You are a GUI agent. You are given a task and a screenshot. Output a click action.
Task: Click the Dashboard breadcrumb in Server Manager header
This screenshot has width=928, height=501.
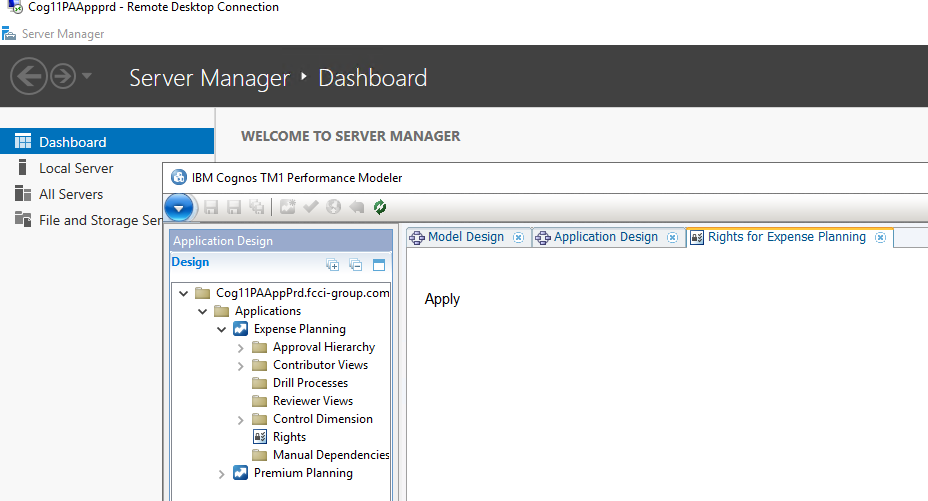click(x=372, y=78)
